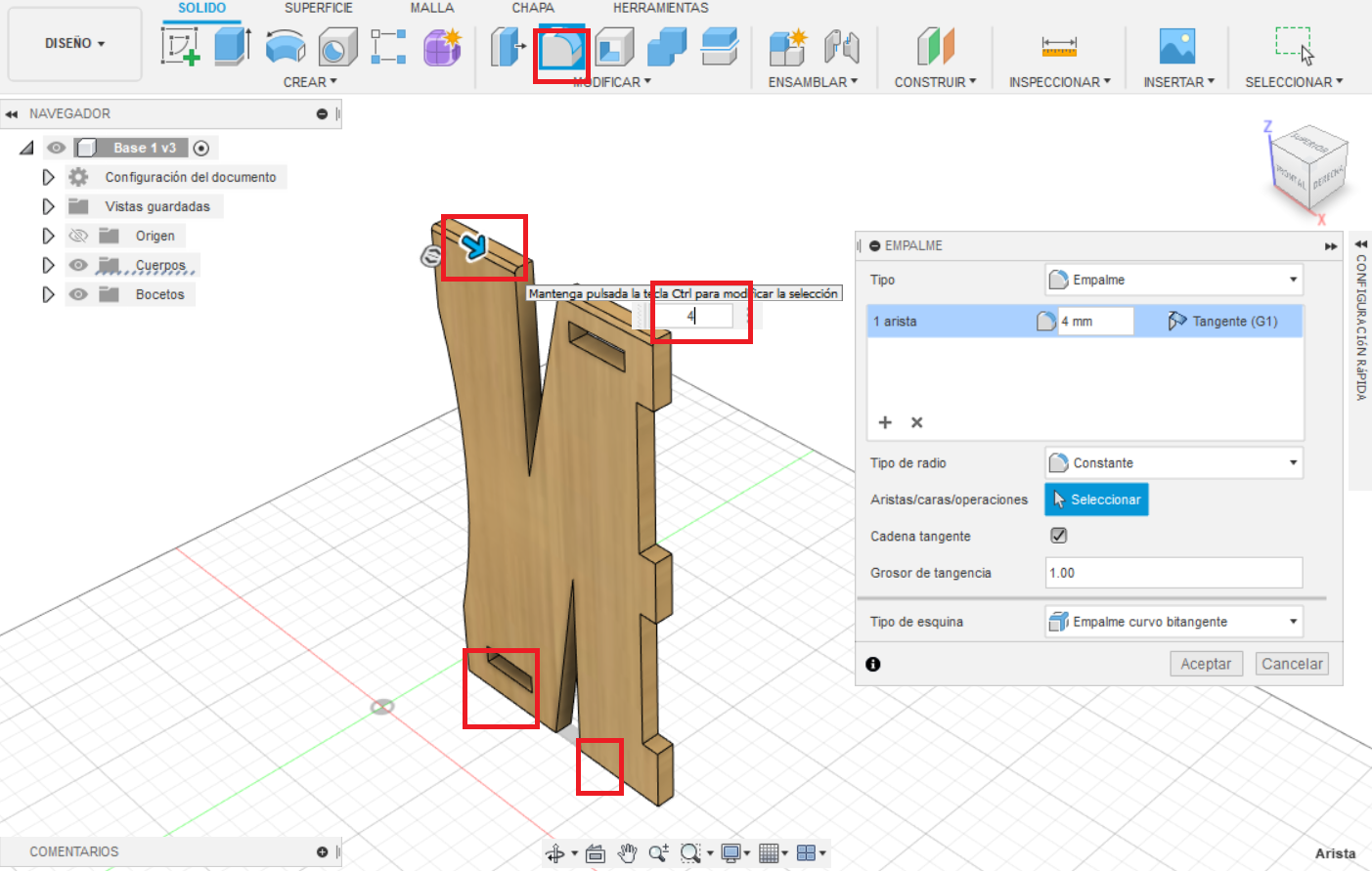This screenshot has height=871, width=1372.
Task: Expand the Vistas guardadas node
Action: coord(48,206)
